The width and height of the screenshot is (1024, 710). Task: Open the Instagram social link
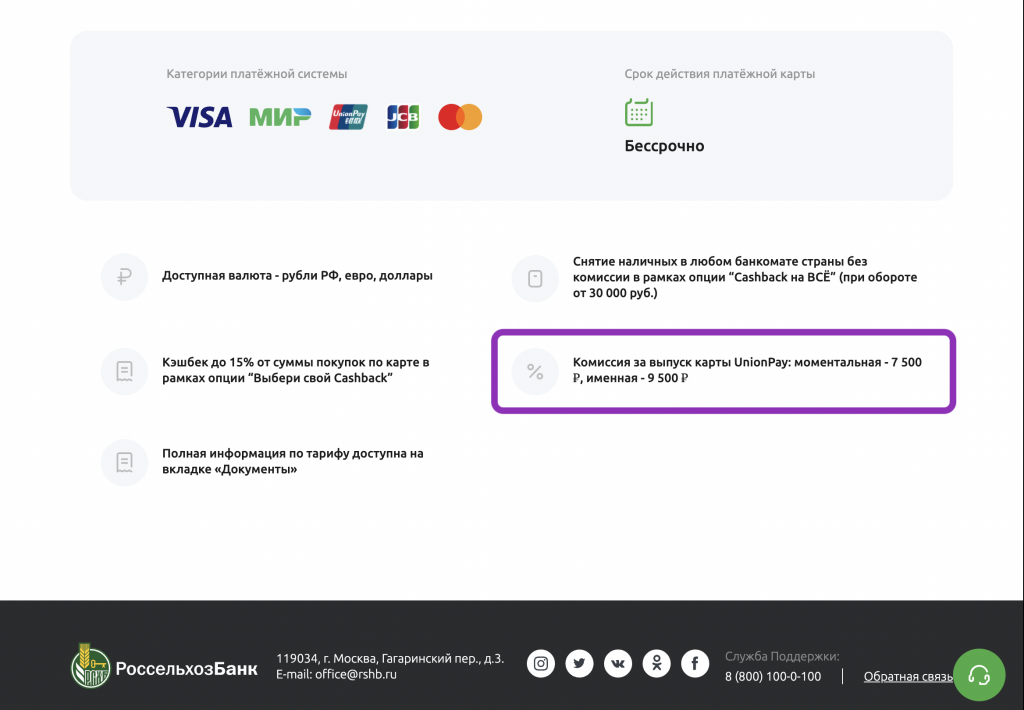coord(541,663)
